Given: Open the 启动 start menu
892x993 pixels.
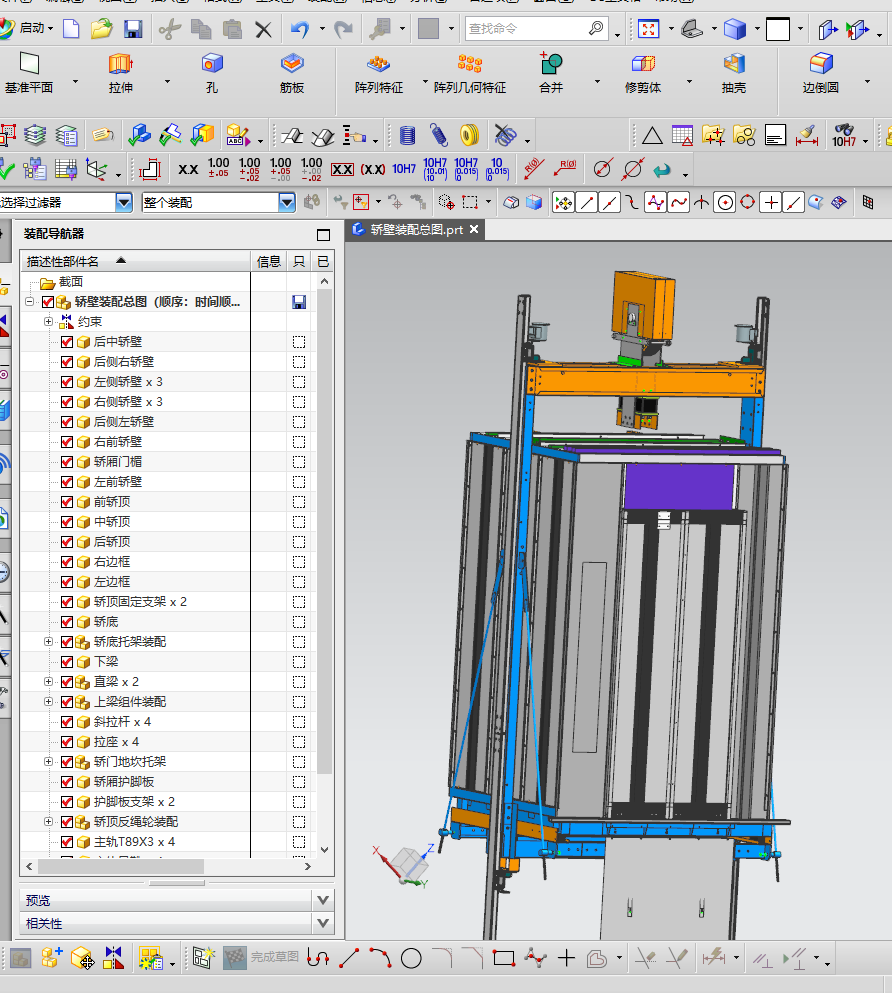Looking at the screenshot, I should pos(31,29).
